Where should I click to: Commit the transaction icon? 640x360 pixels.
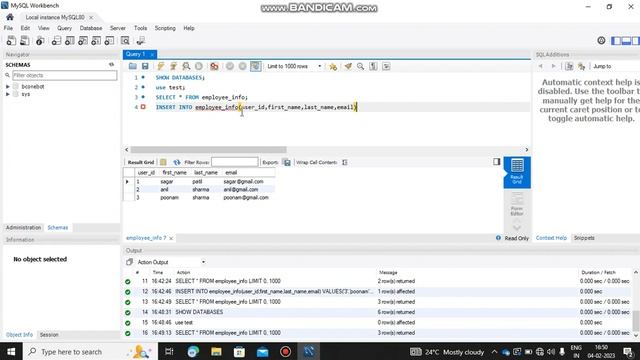click(230, 66)
